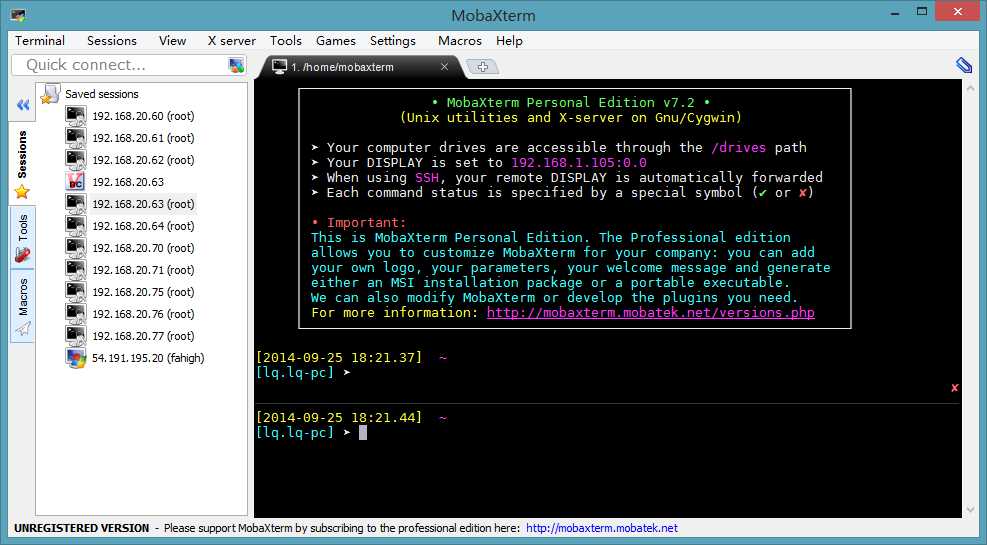Screen dimensions: 987x545
Task: Open the Sessions menu
Action: tap(111, 41)
